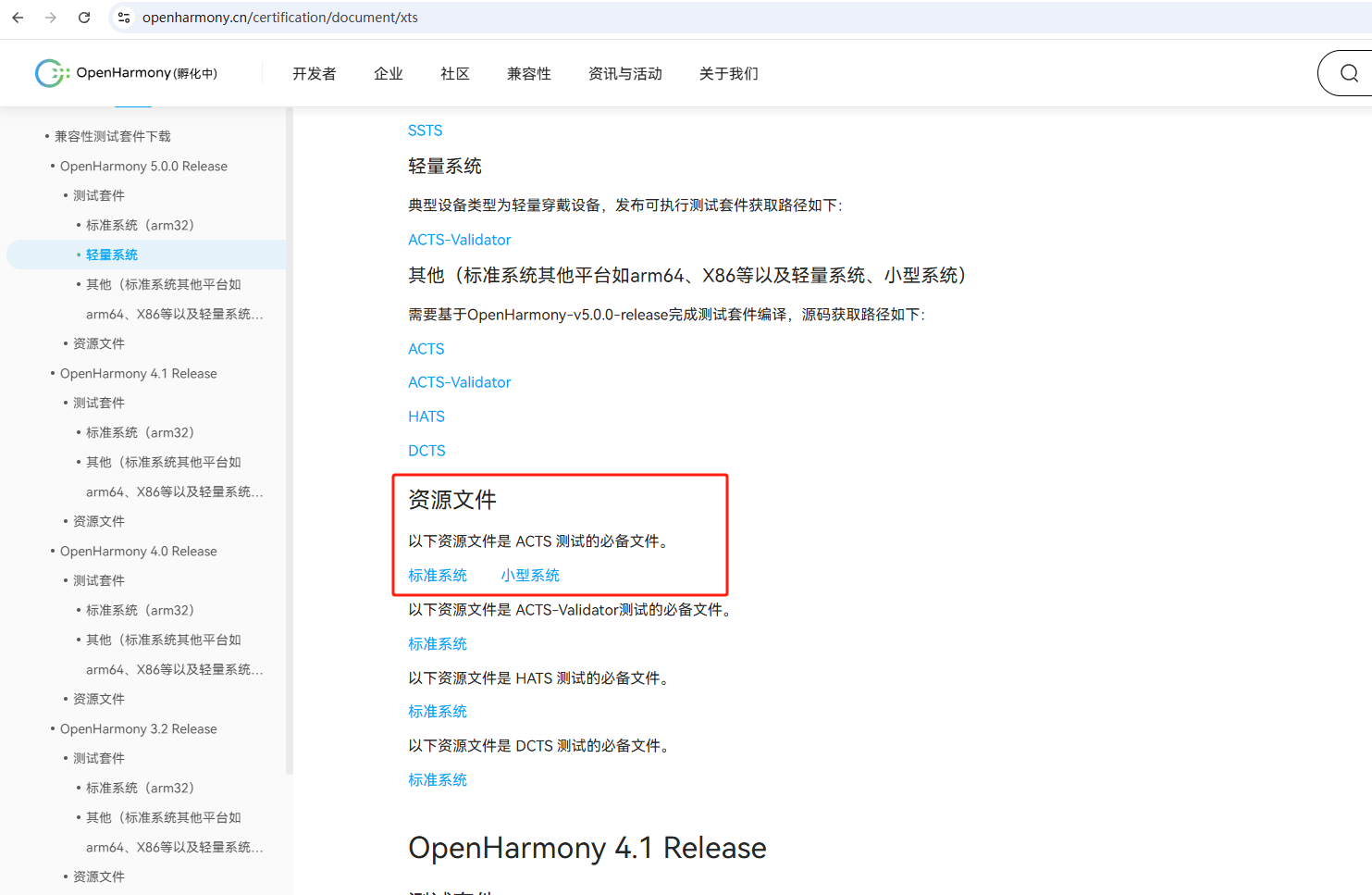The height and width of the screenshot is (895, 1372).
Task: Select 兼容性测试套件下载 in the sidebar
Action: click(113, 136)
